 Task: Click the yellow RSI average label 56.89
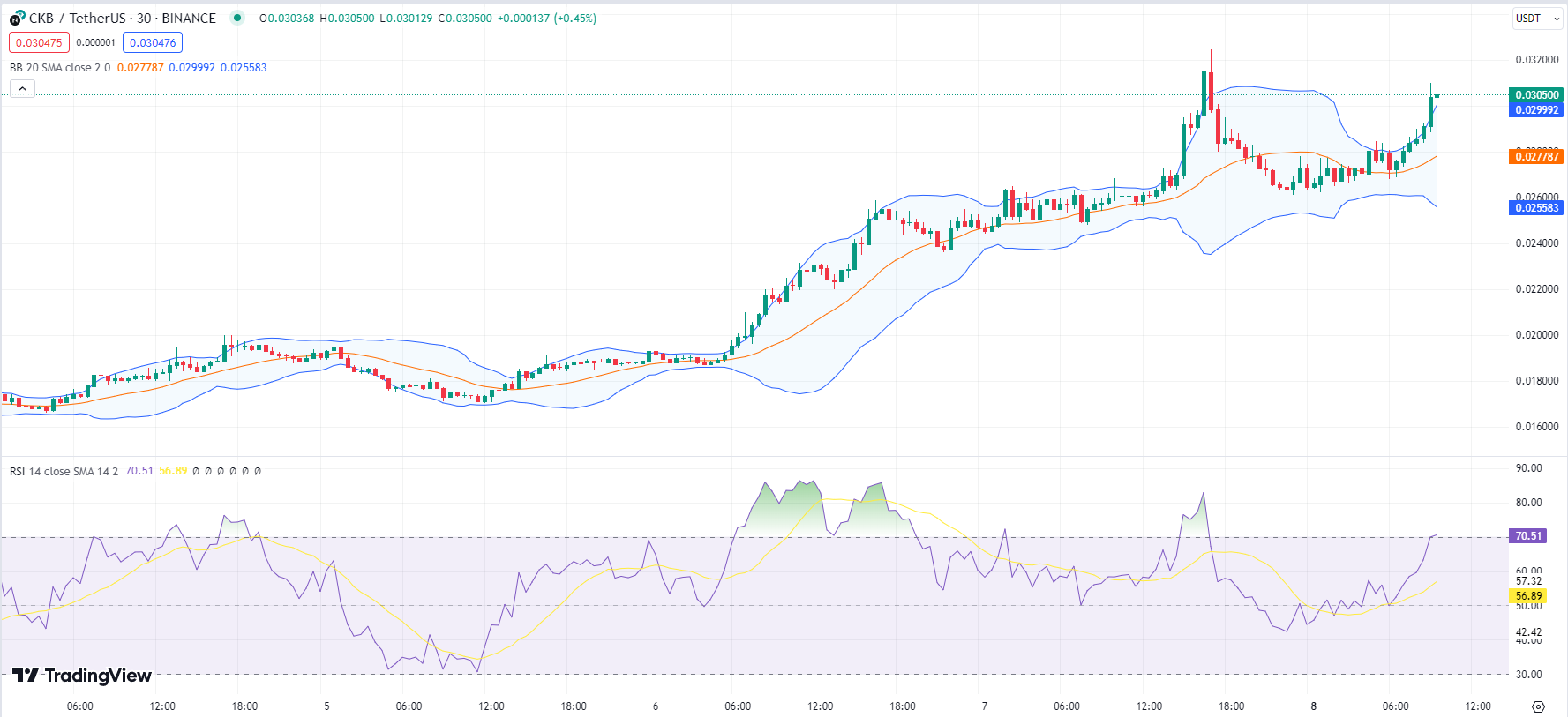(x=1528, y=596)
